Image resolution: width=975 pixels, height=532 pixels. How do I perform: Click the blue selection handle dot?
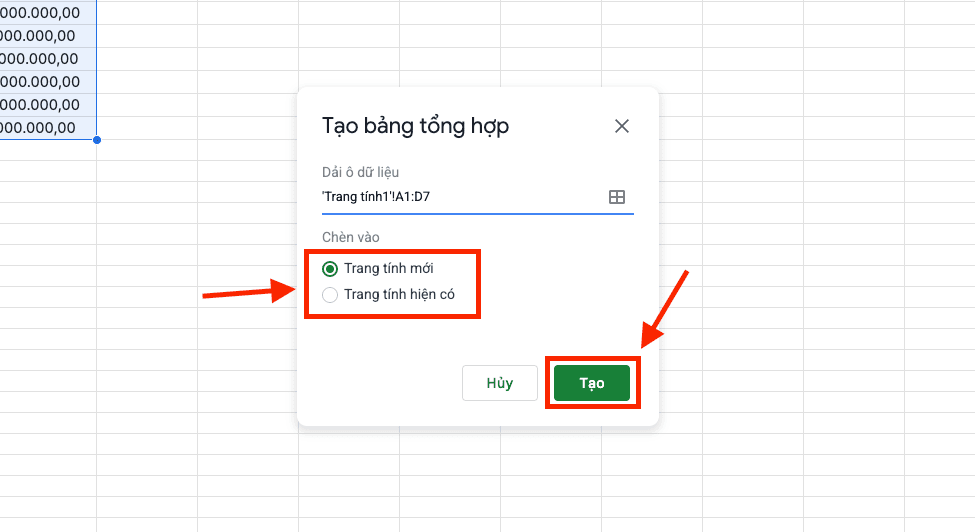click(x=97, y=140)
